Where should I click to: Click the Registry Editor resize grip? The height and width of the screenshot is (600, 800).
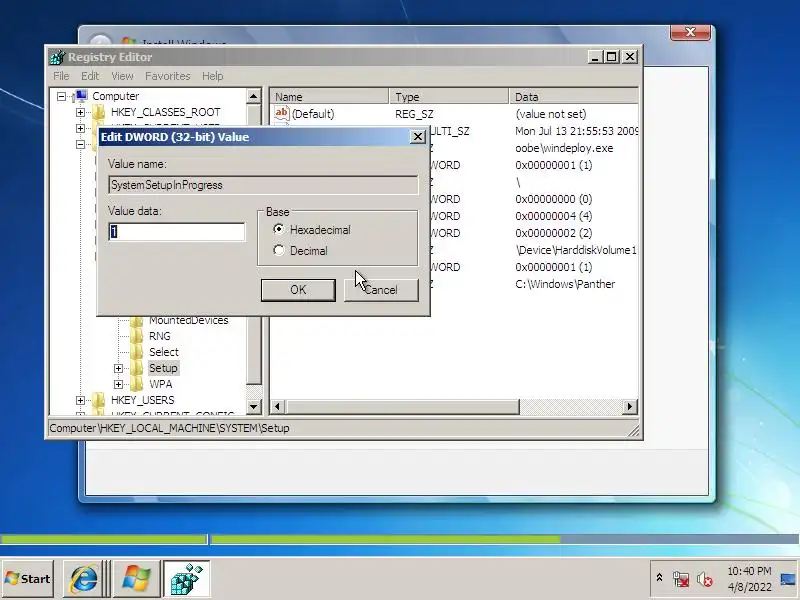(x=634, y=432)
